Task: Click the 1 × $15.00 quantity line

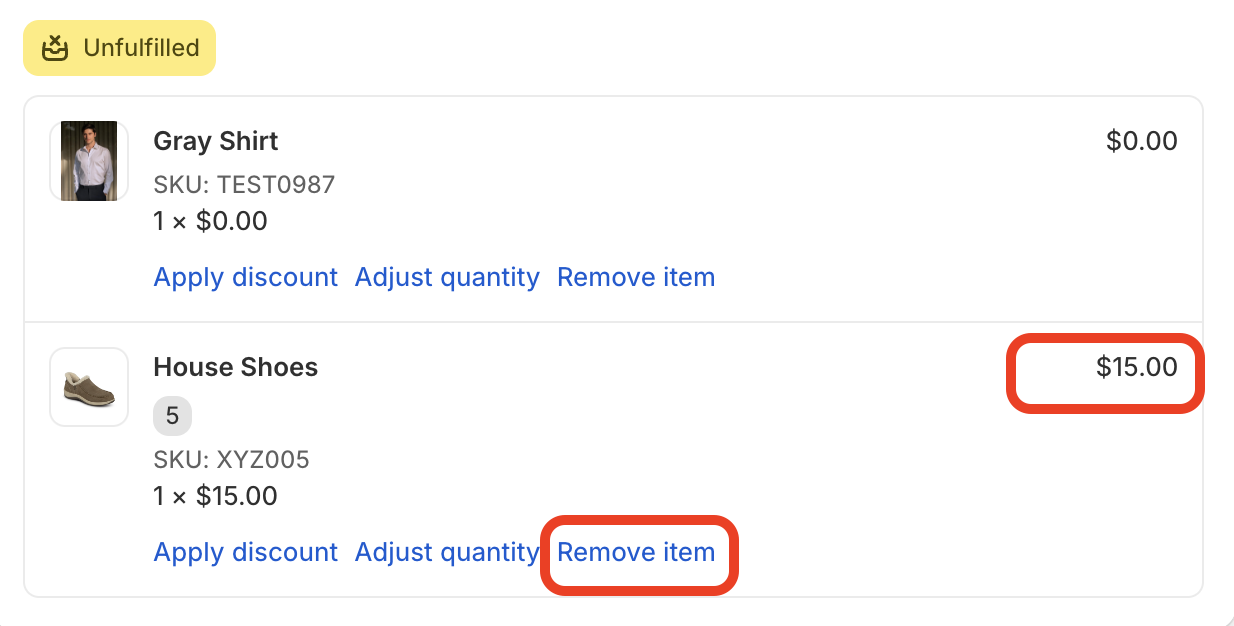Action: tap(215, 496)
